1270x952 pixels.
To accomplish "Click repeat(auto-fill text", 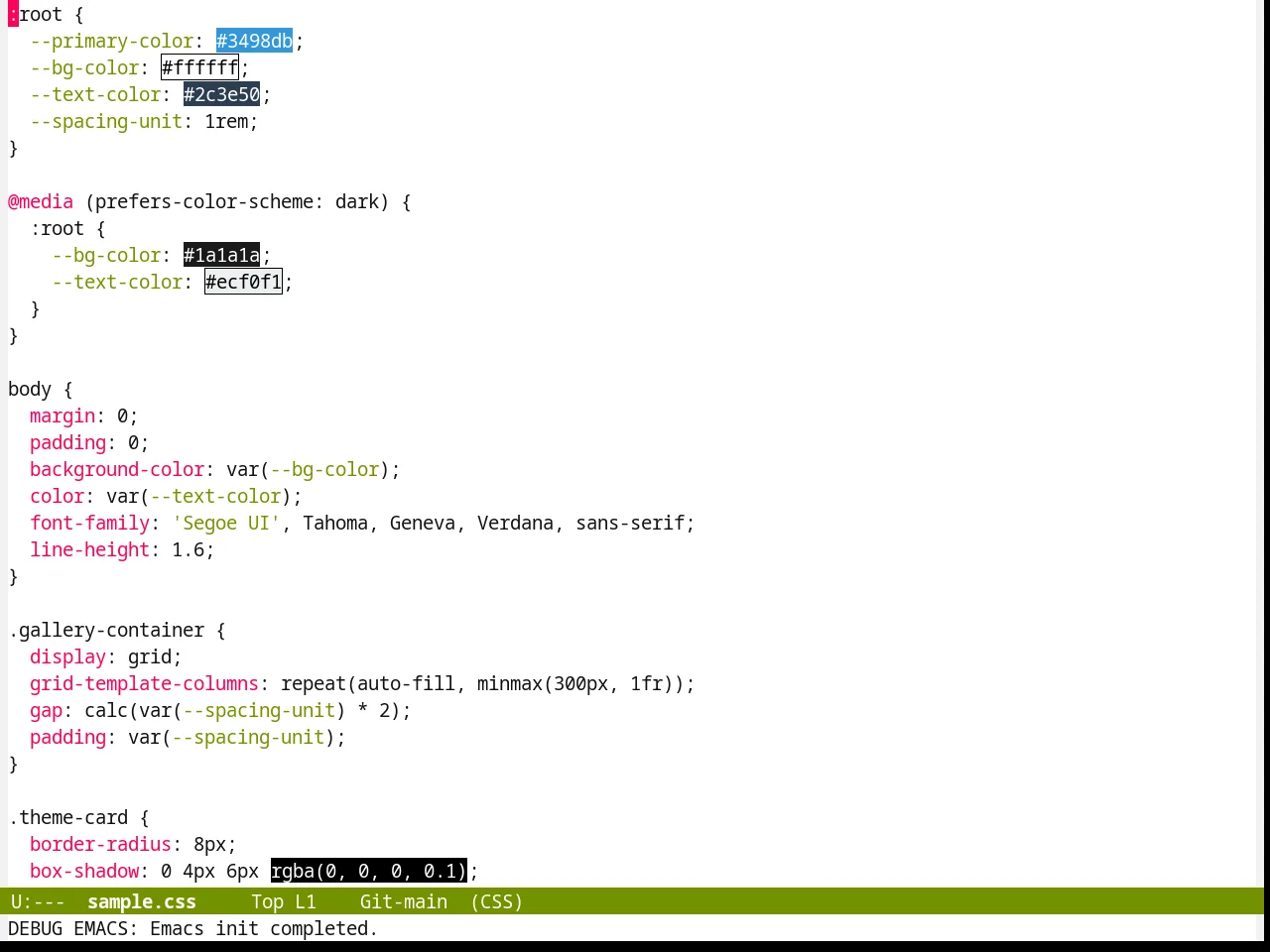I will (x=368, y=683).
